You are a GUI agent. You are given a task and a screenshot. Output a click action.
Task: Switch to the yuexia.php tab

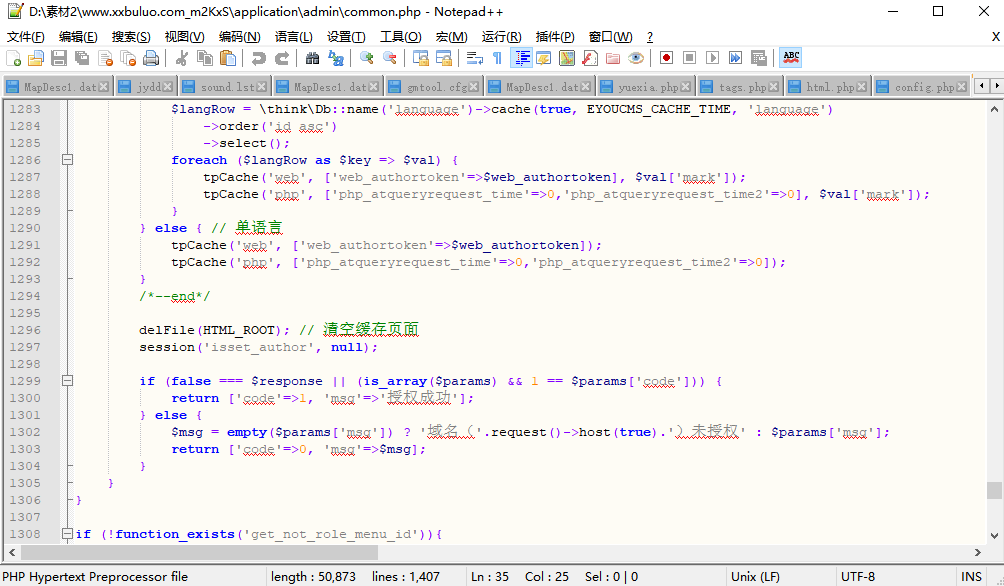[x=647, y=87]
